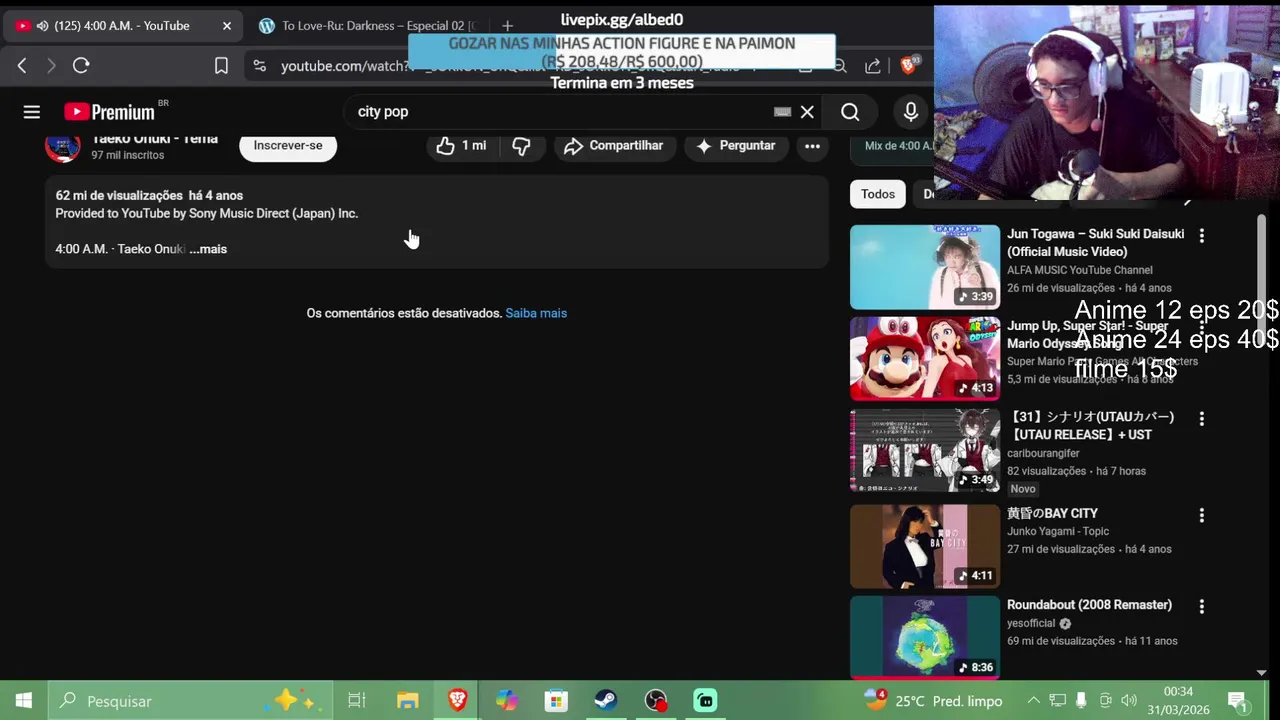Switch to the To Love-Ru: Darkness tab

coord(370,26)
